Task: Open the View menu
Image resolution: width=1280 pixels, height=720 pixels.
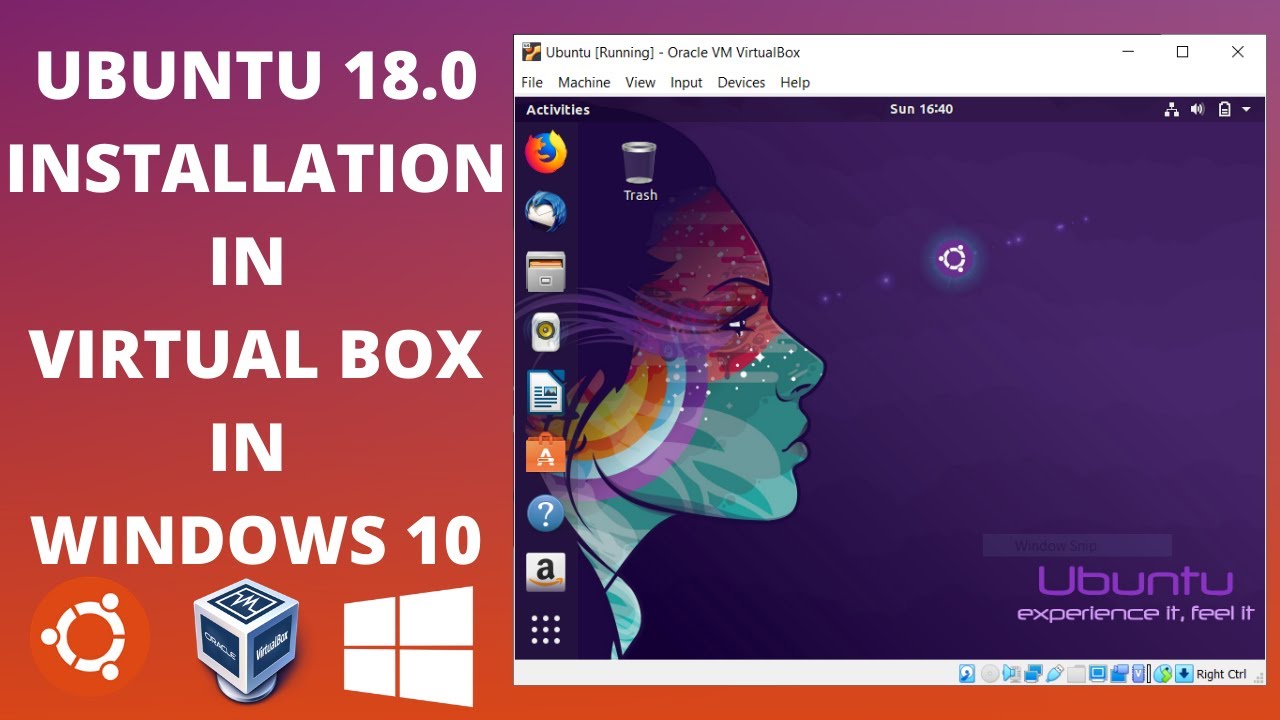Action: pyautogui.click(x=640, y=82)
